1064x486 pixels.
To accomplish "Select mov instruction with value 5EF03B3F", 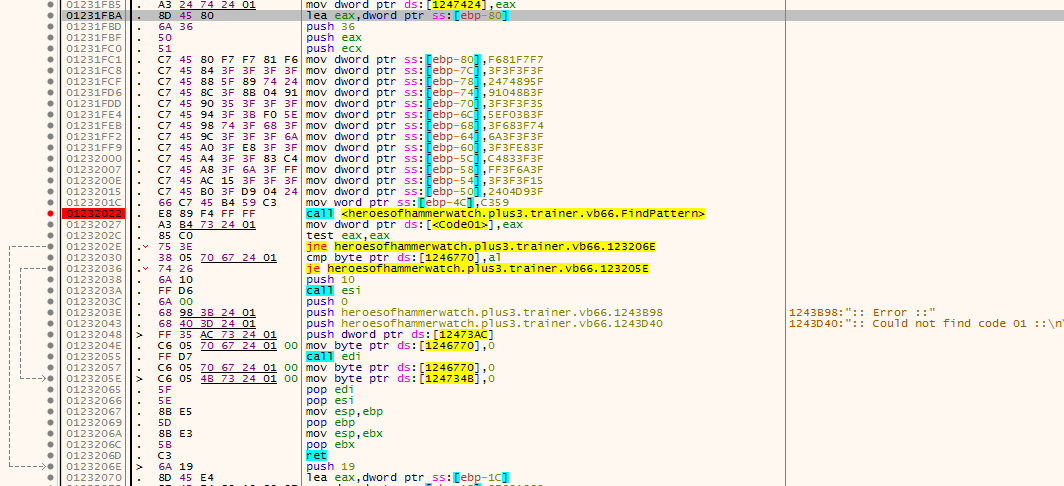I will point(425,114).
